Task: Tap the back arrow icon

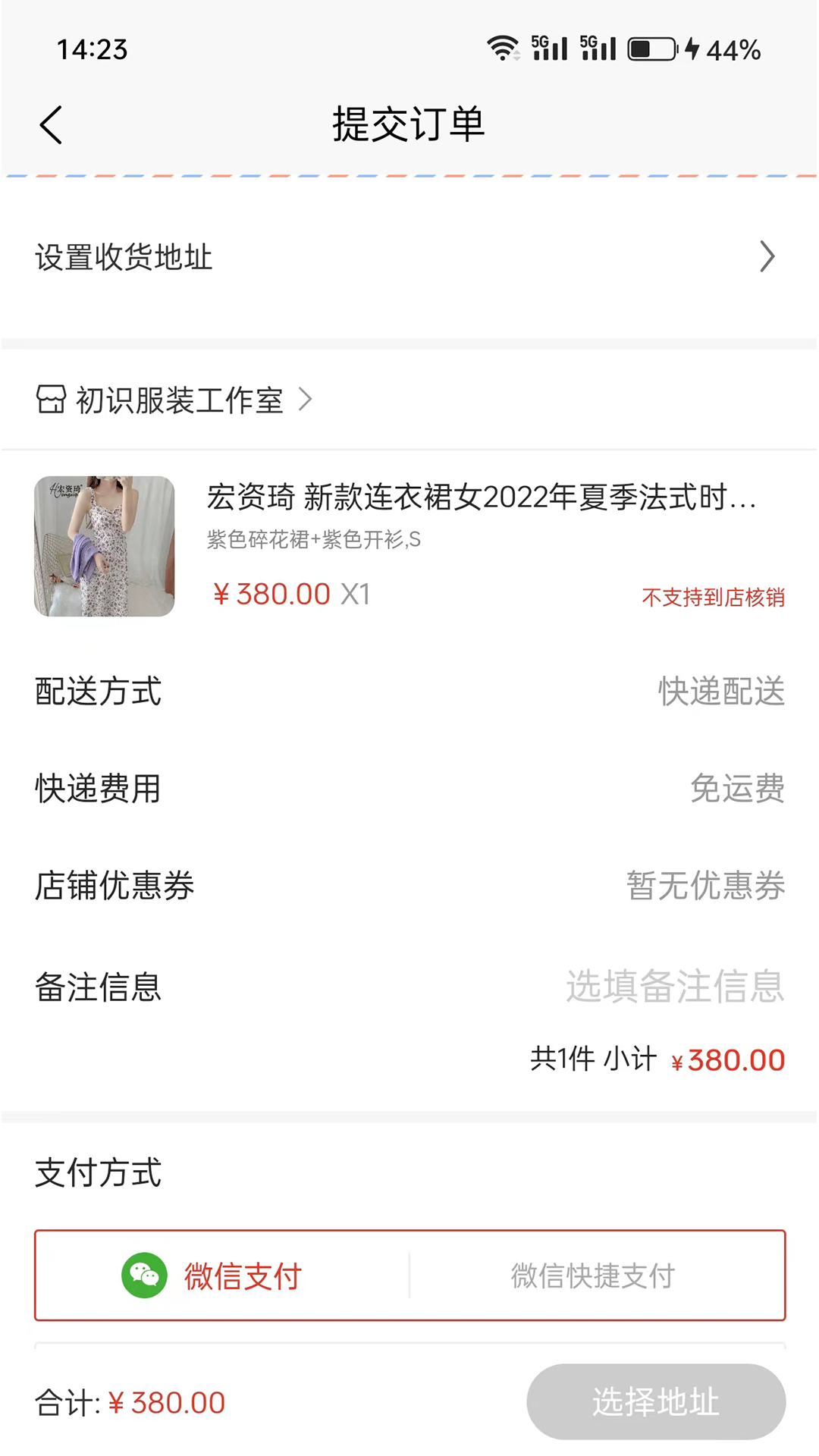Action: click(51, 125)
